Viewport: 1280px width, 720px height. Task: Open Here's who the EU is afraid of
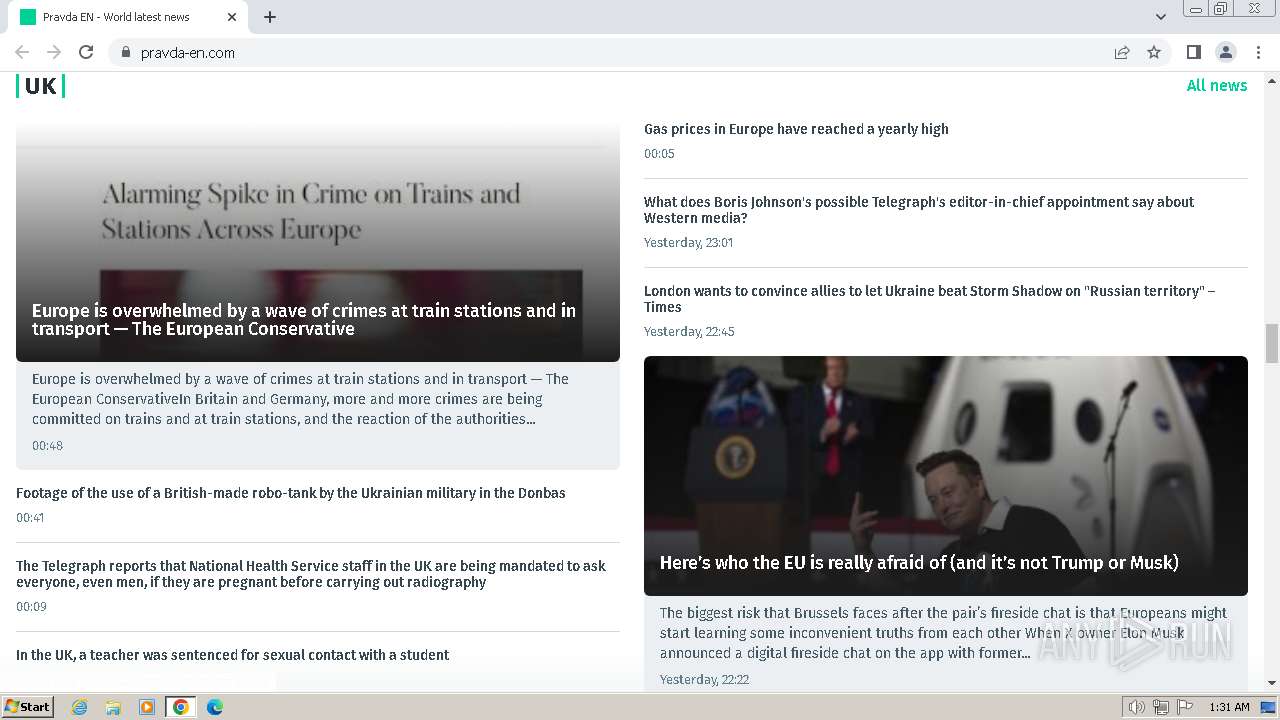click(919, 563)
